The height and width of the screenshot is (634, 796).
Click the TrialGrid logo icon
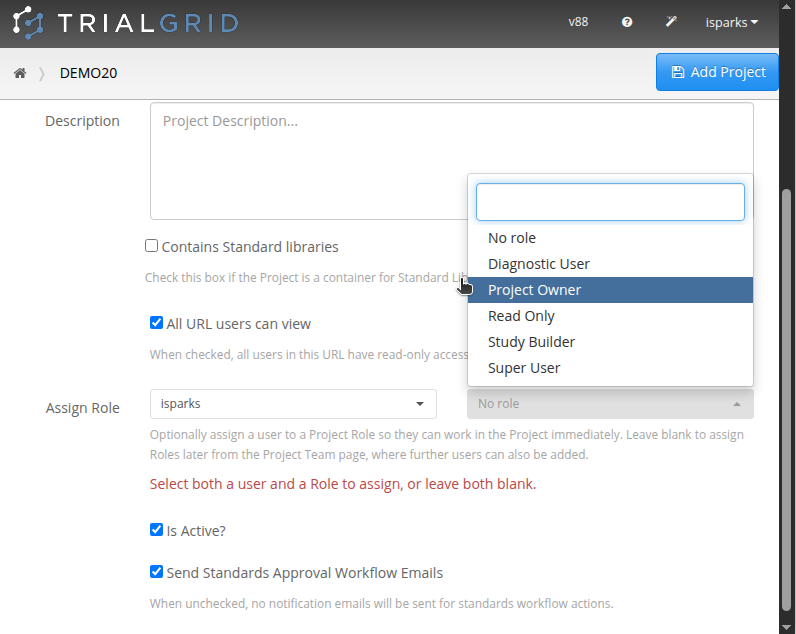tap(28, 23)
